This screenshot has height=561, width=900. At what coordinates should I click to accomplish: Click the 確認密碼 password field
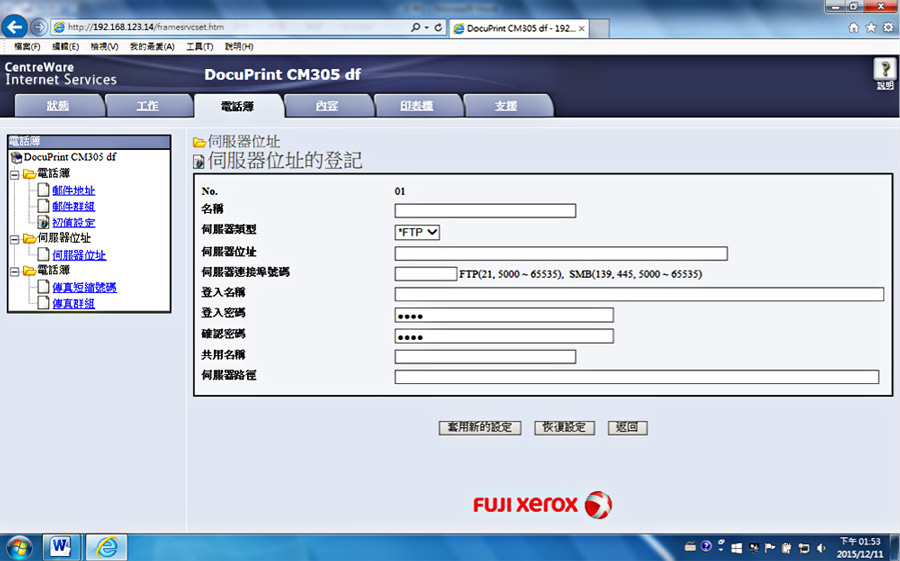click(x=504, y=336)
